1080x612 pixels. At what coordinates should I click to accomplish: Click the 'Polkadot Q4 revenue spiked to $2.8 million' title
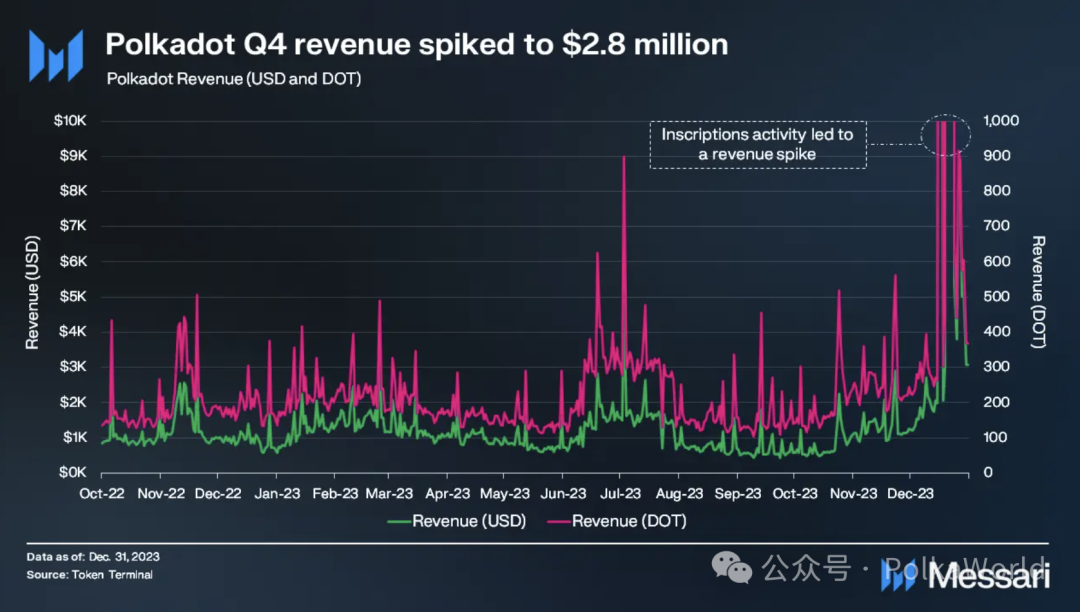tap(417, 44)
